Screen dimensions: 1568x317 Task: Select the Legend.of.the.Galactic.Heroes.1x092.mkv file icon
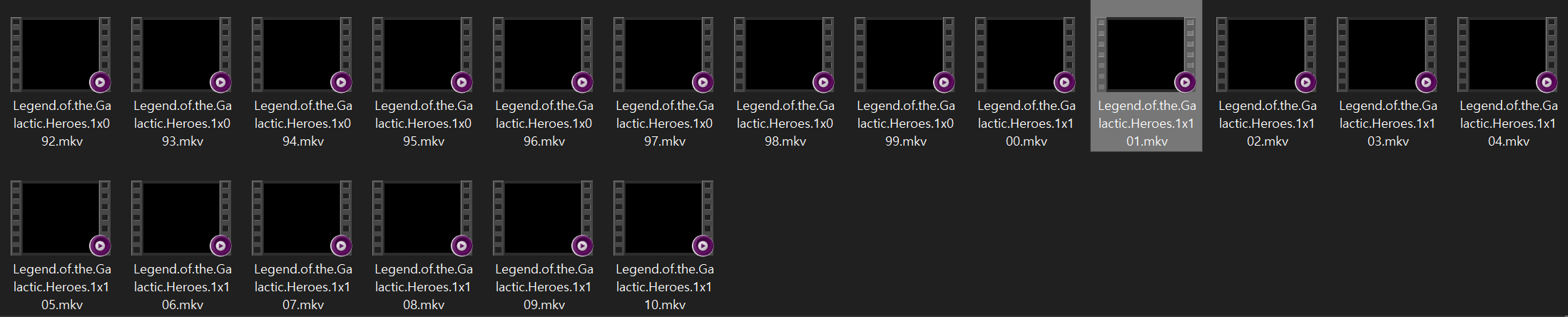click(x=61, y=55)
